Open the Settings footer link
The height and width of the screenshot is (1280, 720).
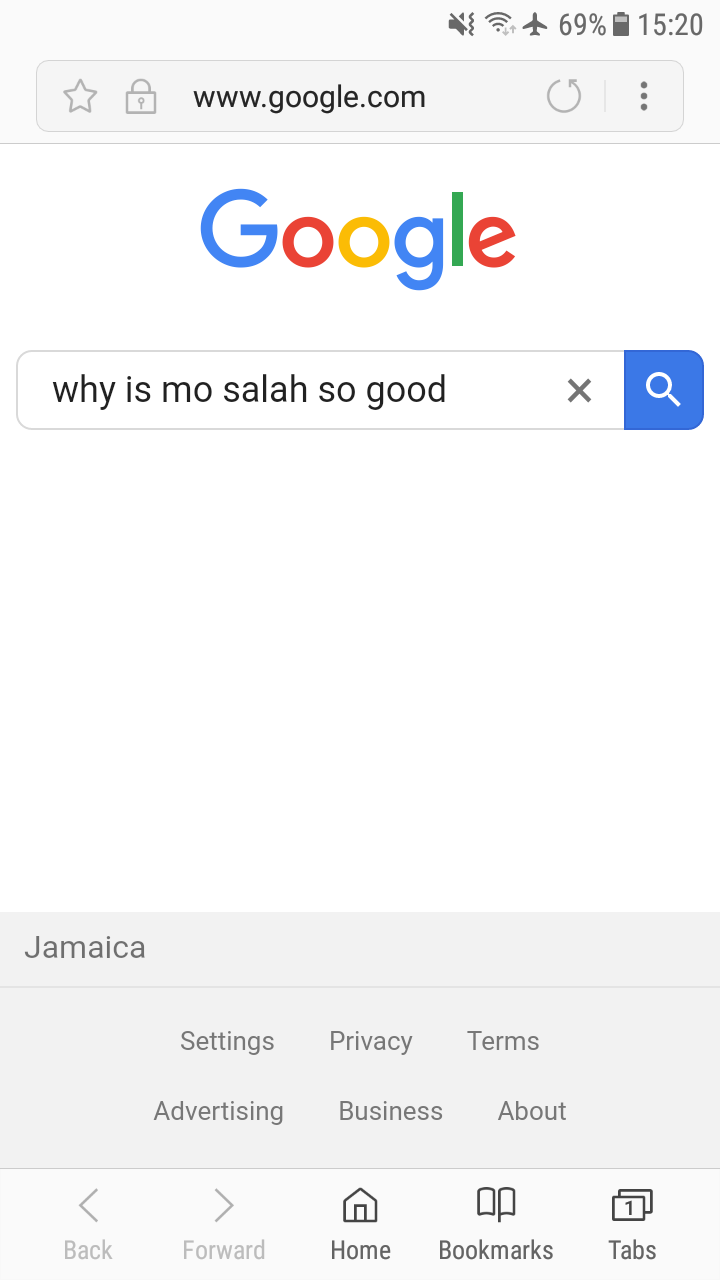click(227, 1041)
